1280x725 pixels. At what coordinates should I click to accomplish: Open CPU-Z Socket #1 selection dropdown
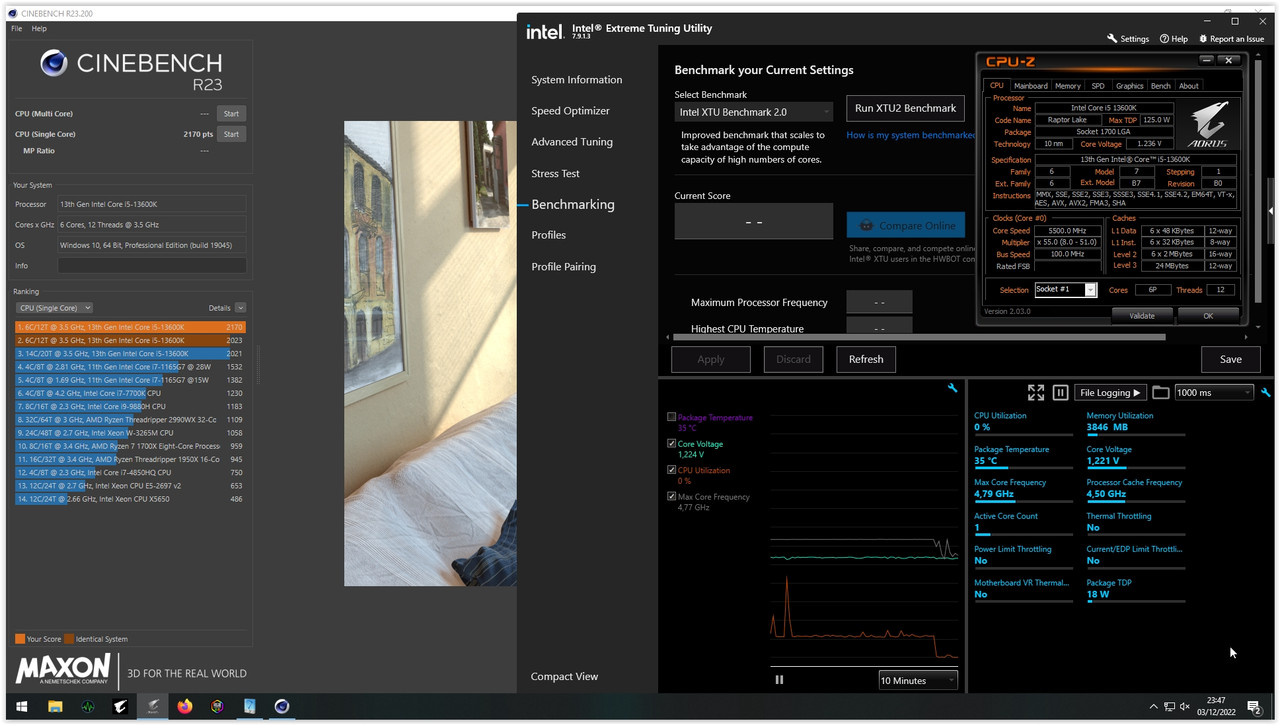click(1065, 290)
